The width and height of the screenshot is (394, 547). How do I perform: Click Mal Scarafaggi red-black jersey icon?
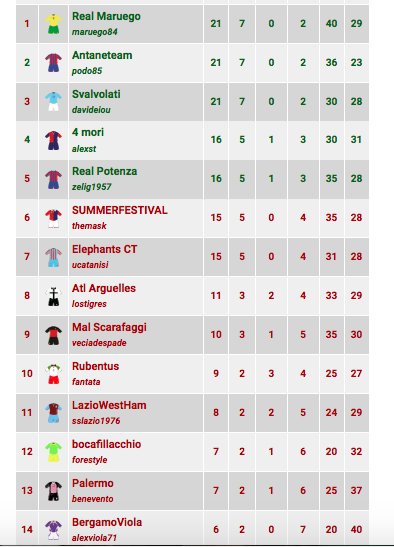(x=53, y=335)
